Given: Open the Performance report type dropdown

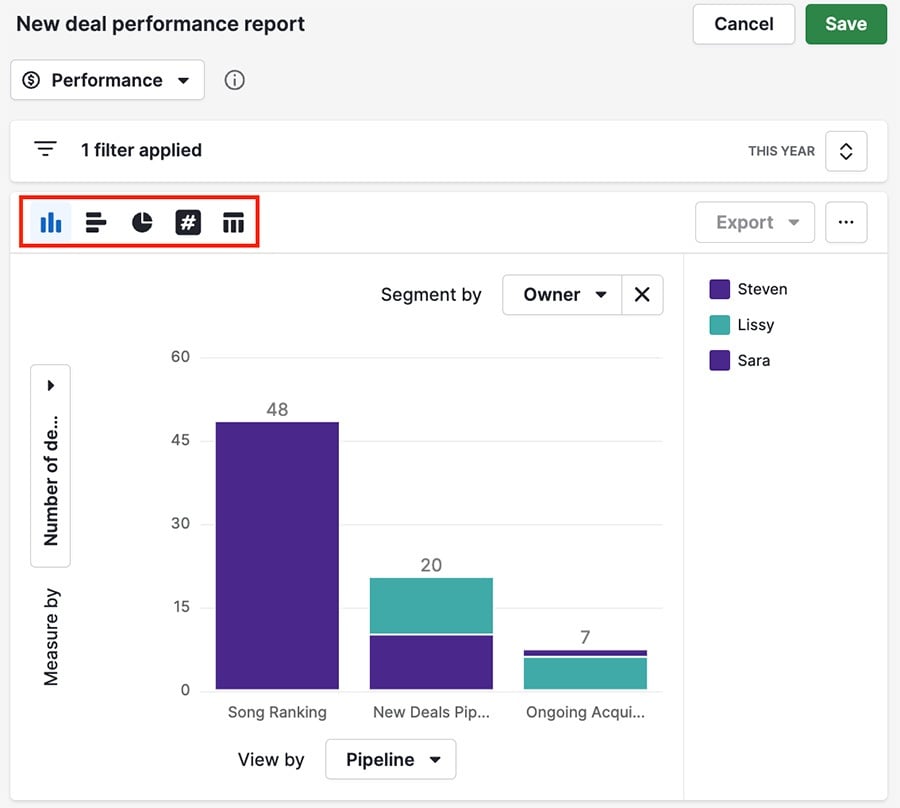Looking at the screenshot, I should click(106, 80).
